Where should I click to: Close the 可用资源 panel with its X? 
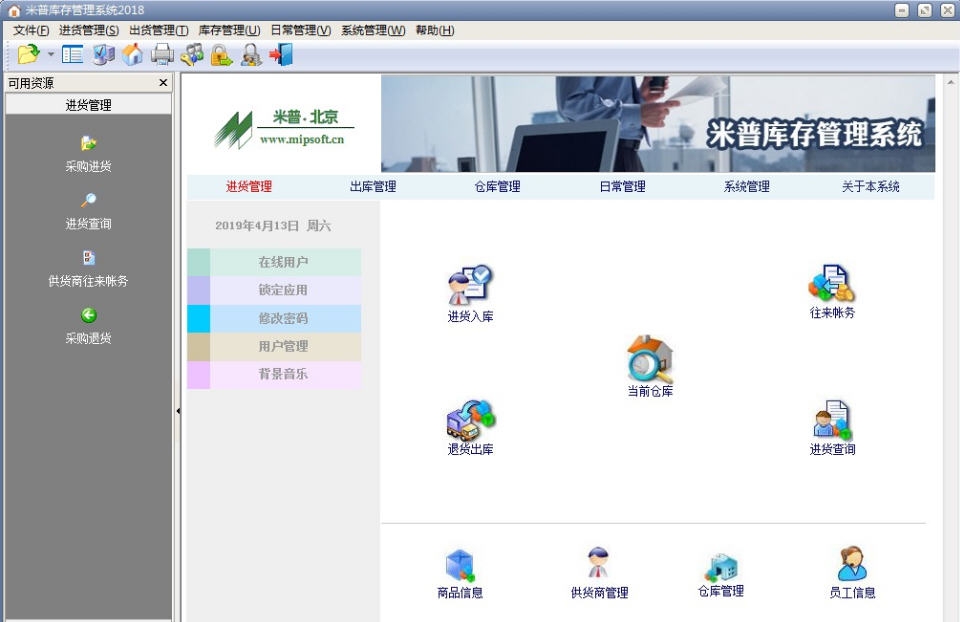163,83
